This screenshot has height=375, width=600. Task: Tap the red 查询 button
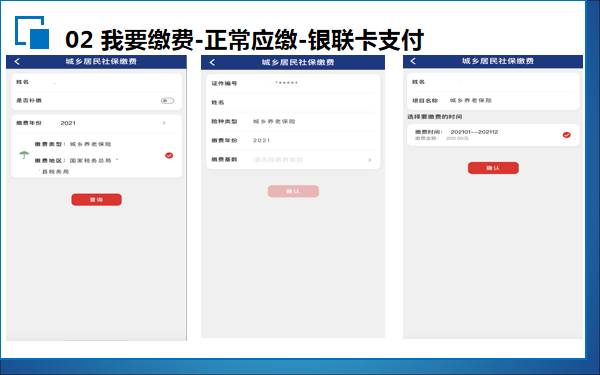(96, 200)
